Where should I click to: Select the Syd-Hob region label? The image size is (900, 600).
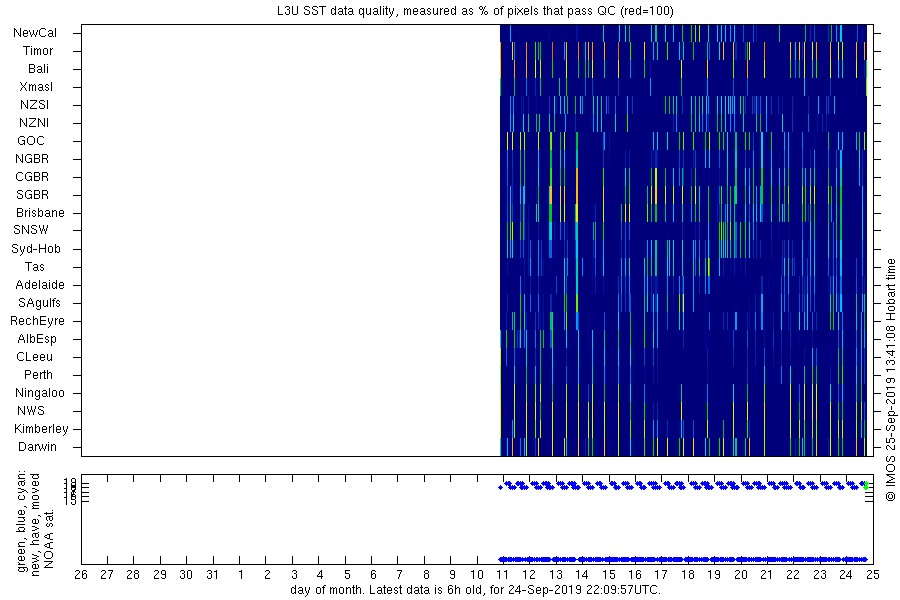click(x=36, y=249)
